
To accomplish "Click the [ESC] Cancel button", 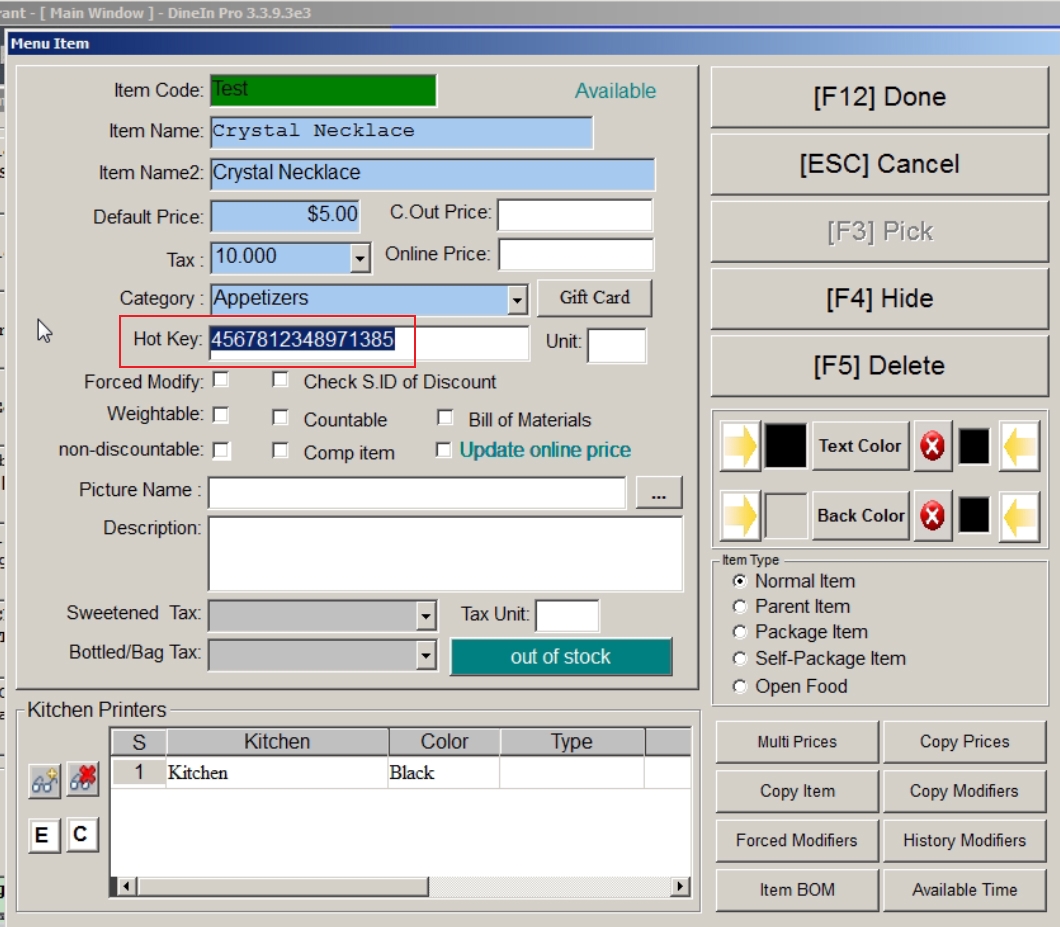I will click(879, 164).
